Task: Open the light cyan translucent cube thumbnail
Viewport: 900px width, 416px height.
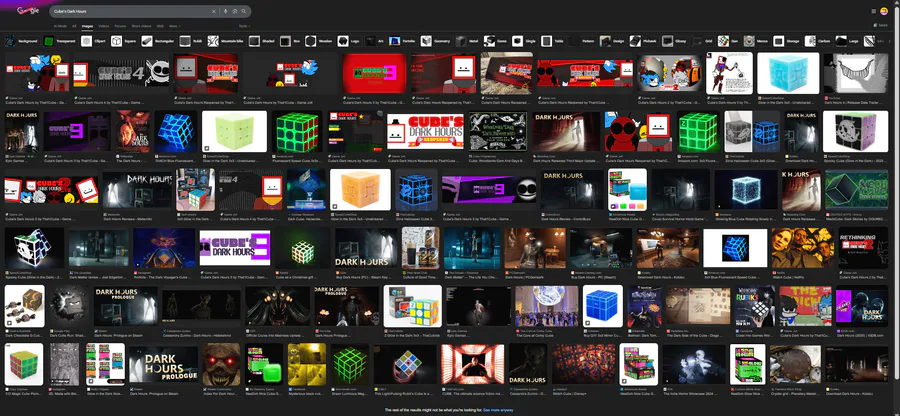Action: (788, 73)
